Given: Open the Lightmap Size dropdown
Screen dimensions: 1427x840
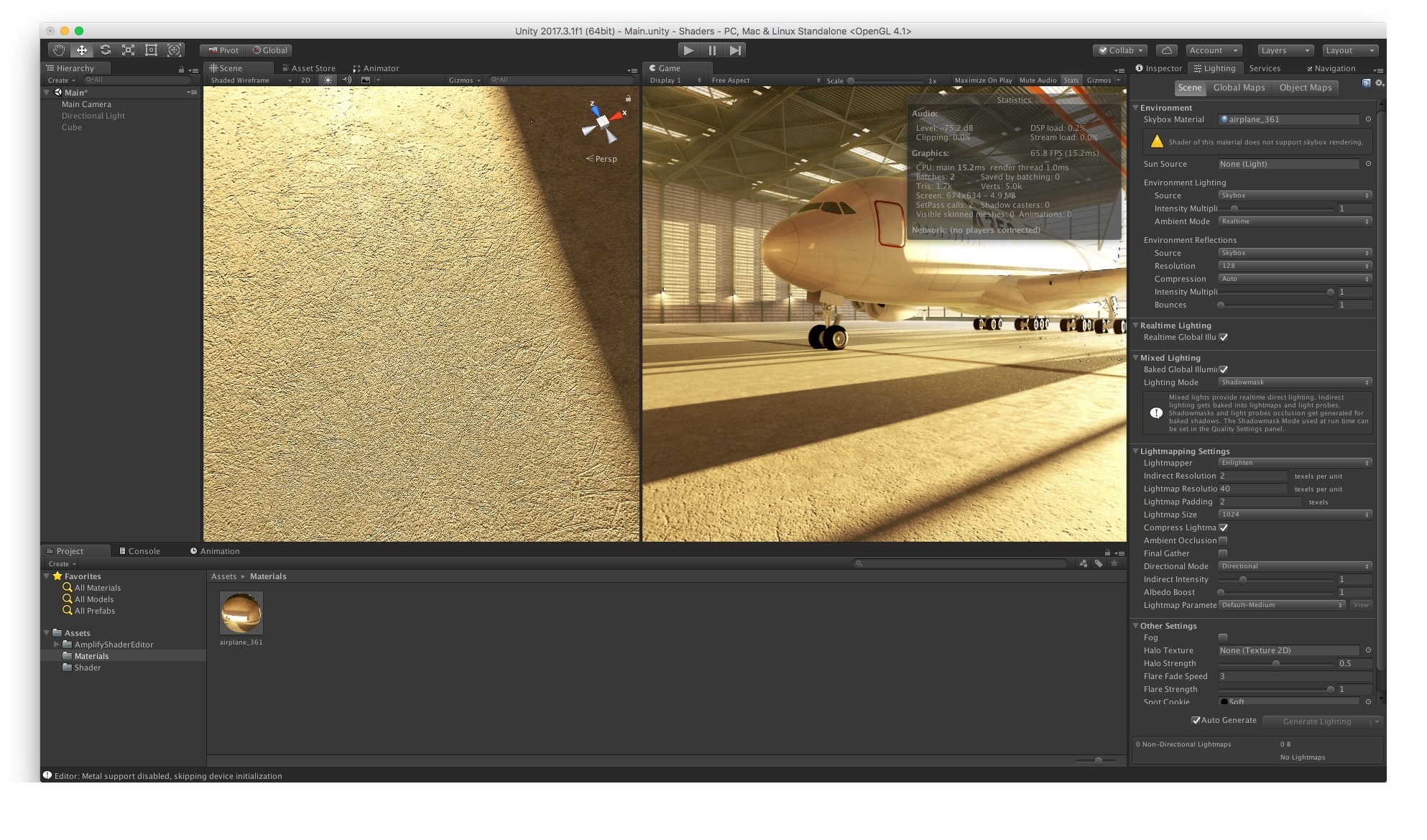Looking at the screenshot, I should pyautogui.click(x=1294, y=514).
